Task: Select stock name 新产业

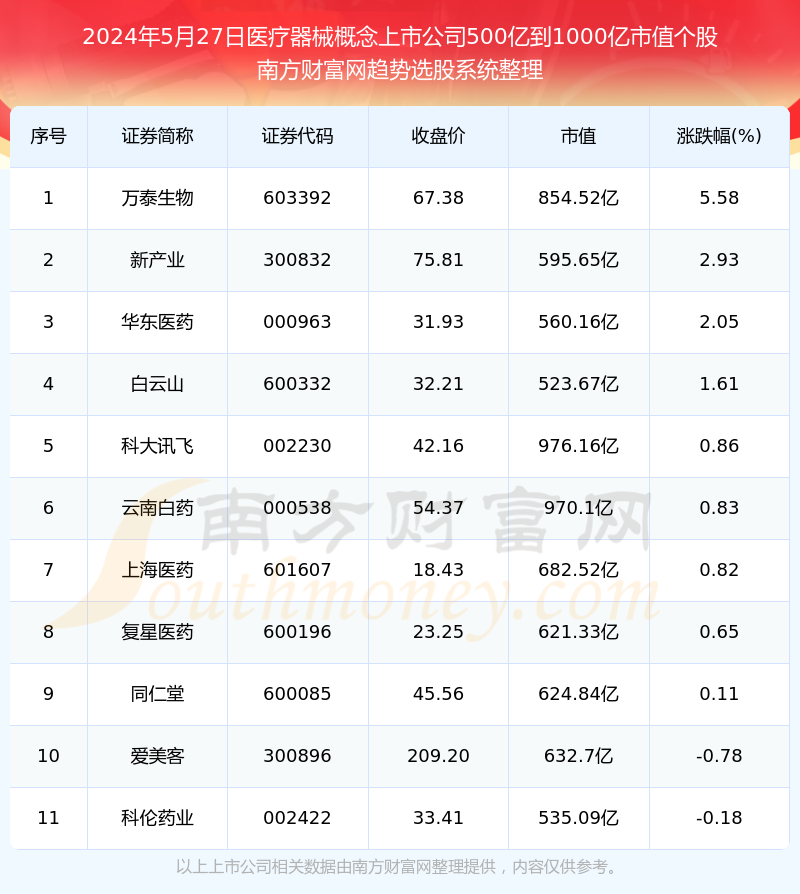Action: point(157,260)
